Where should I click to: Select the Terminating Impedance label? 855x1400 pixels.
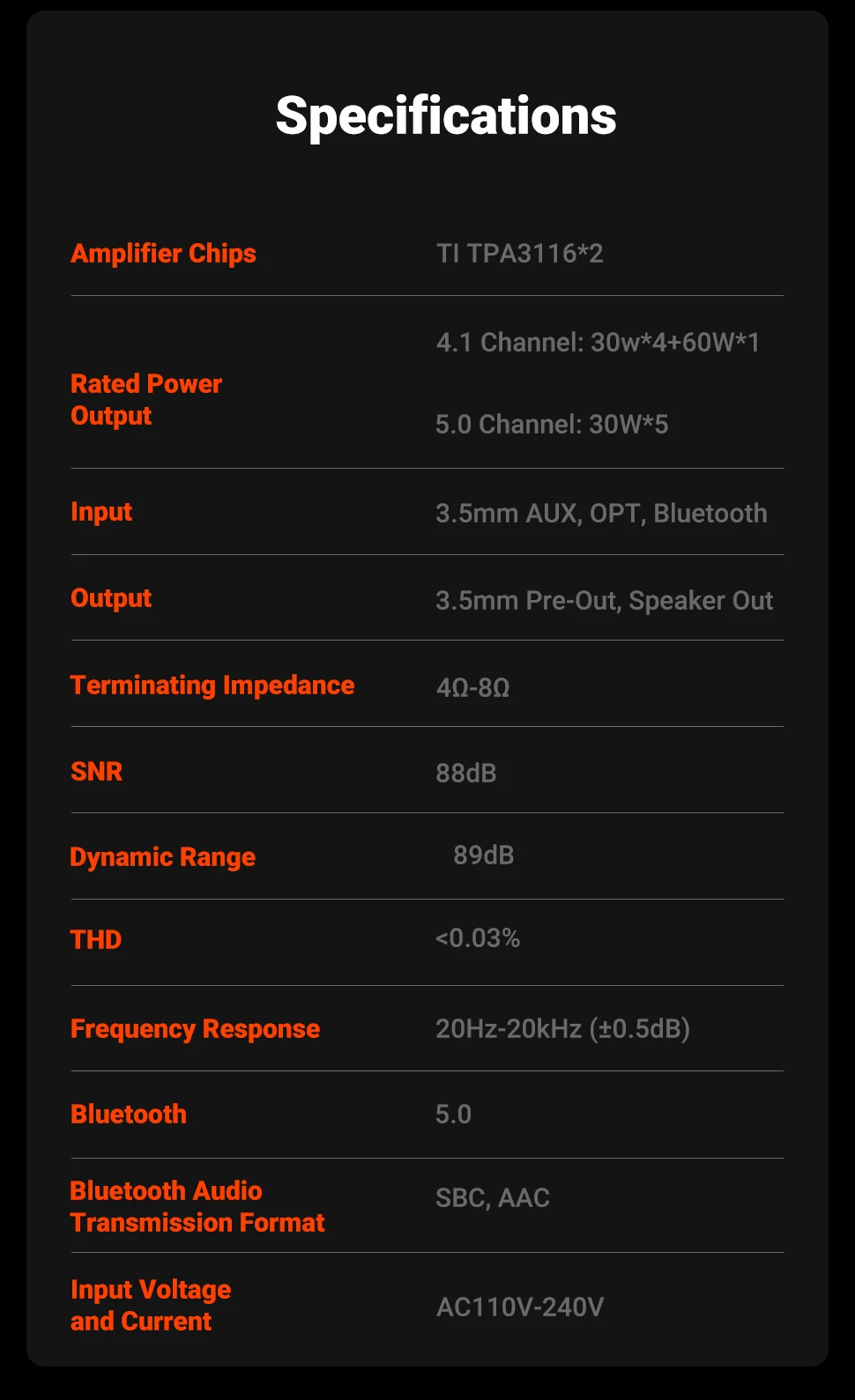pyautogui.click(x=212, y=685)
